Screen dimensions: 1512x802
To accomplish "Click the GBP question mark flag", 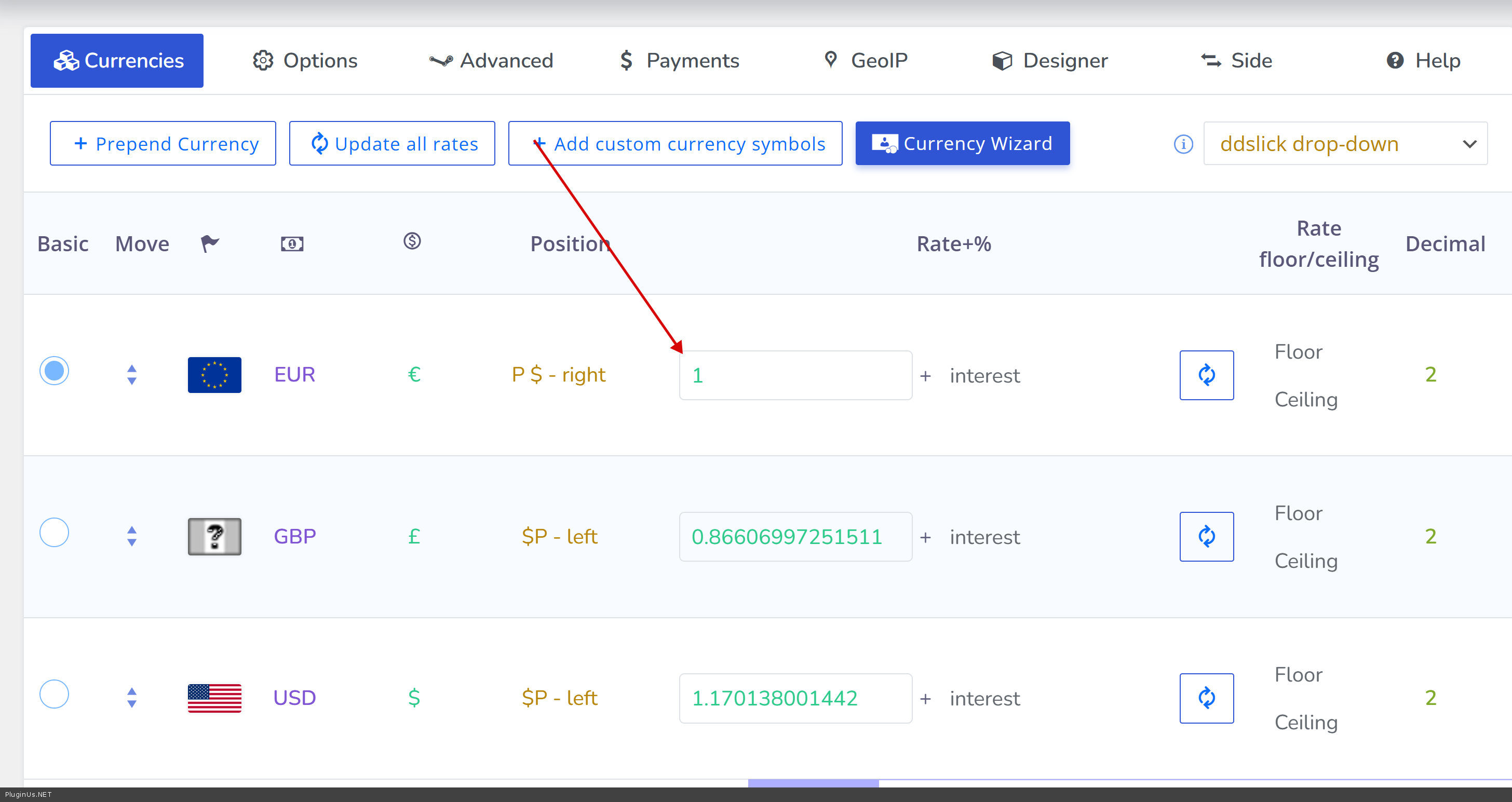I will 214,536.
